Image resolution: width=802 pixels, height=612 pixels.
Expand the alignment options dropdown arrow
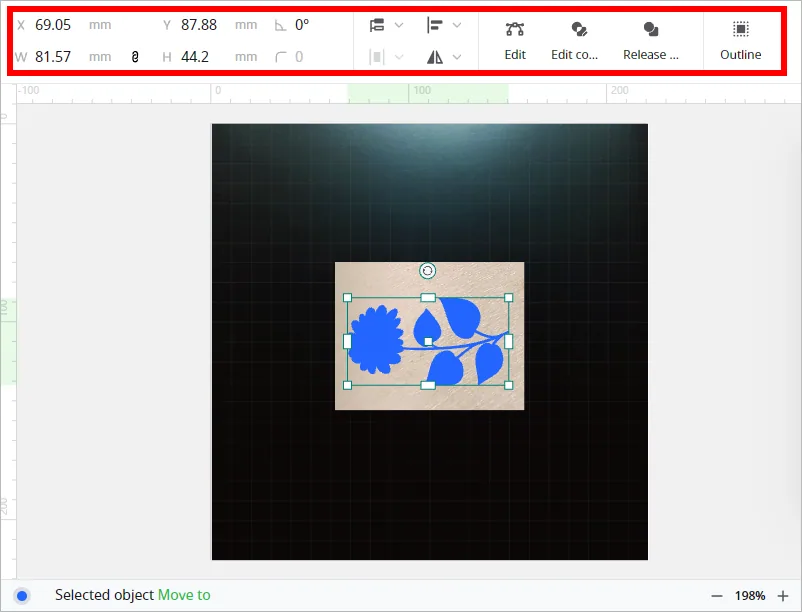click(x=457, y=25)
